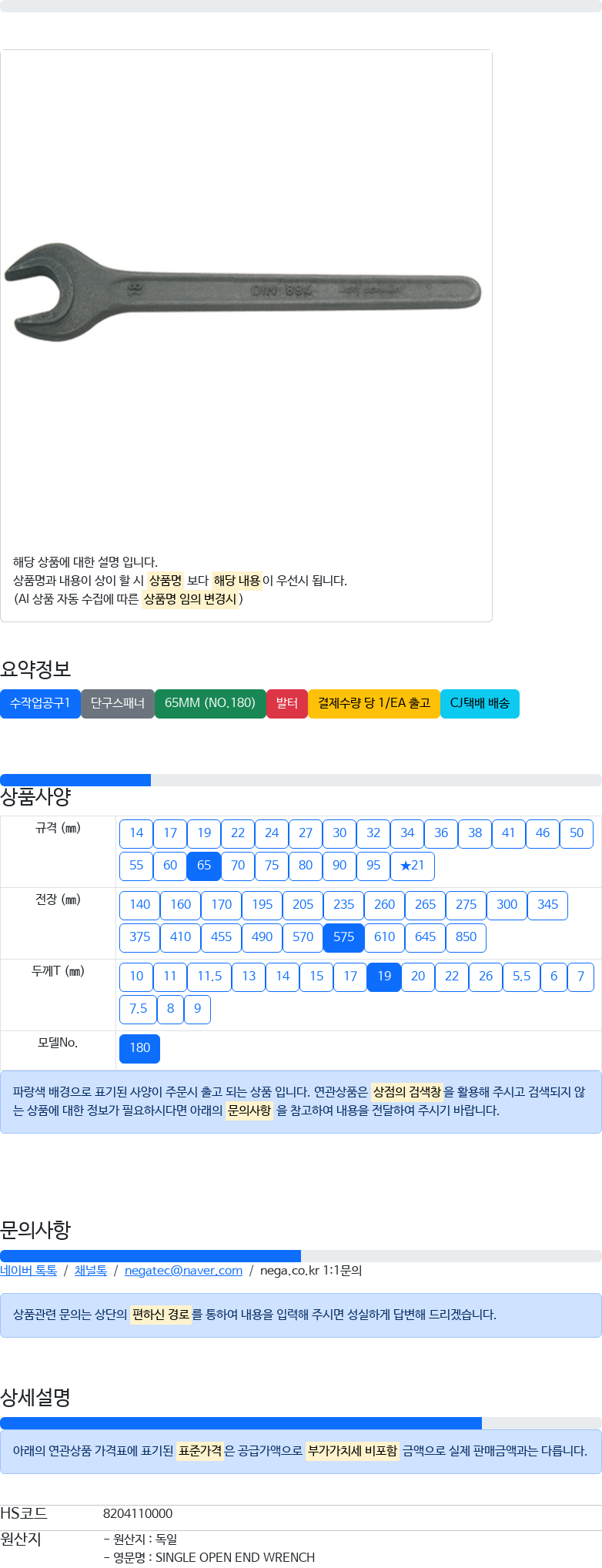Image resolution: width=602 pixels, height=1568 pixels.
Task: Select size 65 in 규격 row
Action: coord(204,866)
